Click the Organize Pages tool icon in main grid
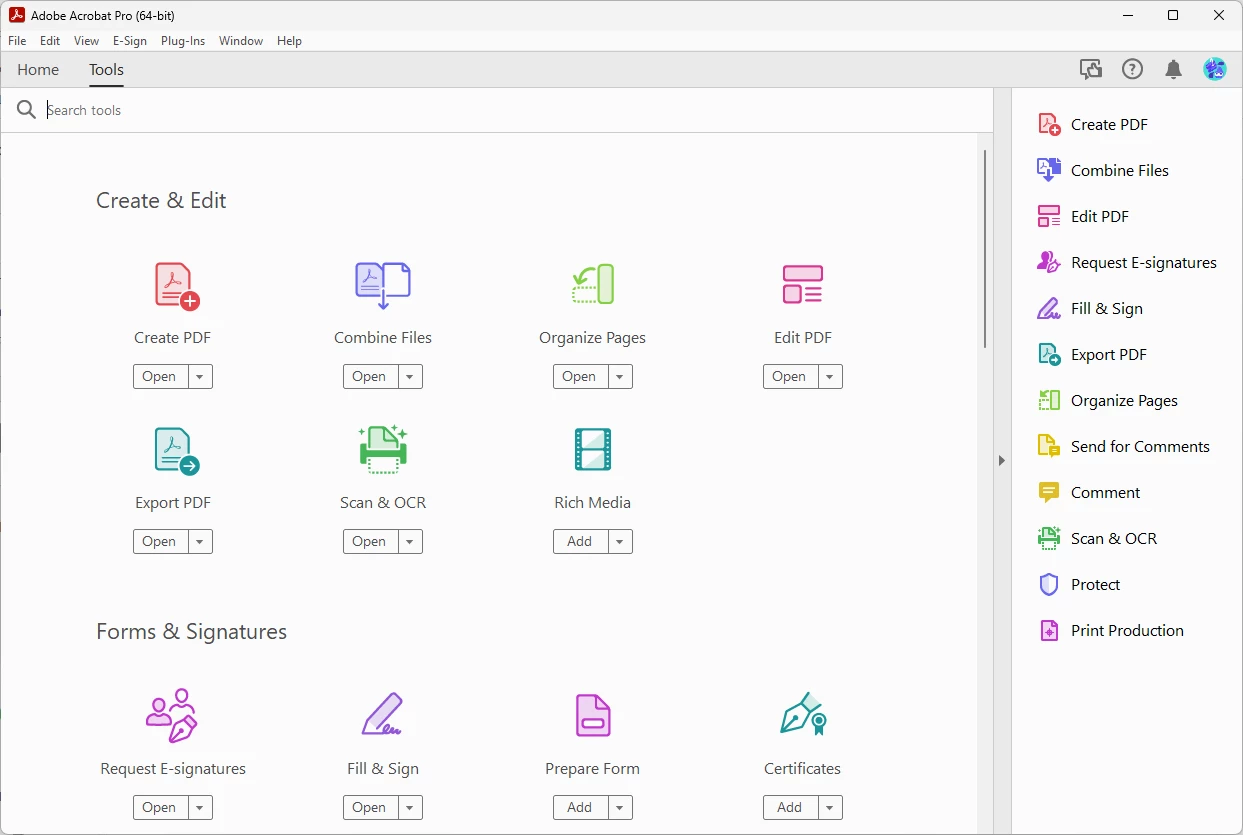Image resolution: width=1243 pixels, height=835 pixels. tap(592, 285)
